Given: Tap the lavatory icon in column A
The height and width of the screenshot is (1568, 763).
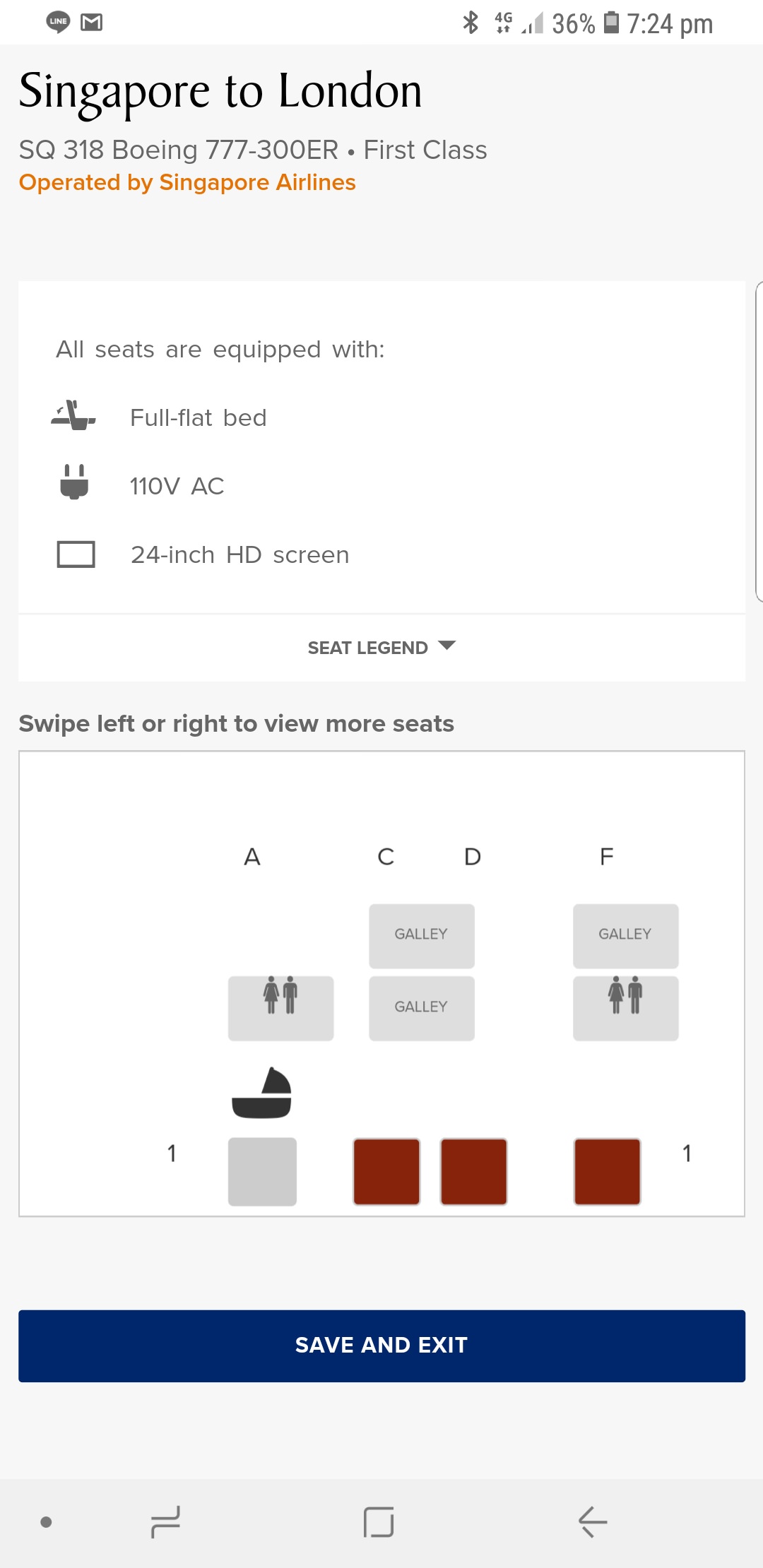Looking at the screenshot, I should [280, 1007].
